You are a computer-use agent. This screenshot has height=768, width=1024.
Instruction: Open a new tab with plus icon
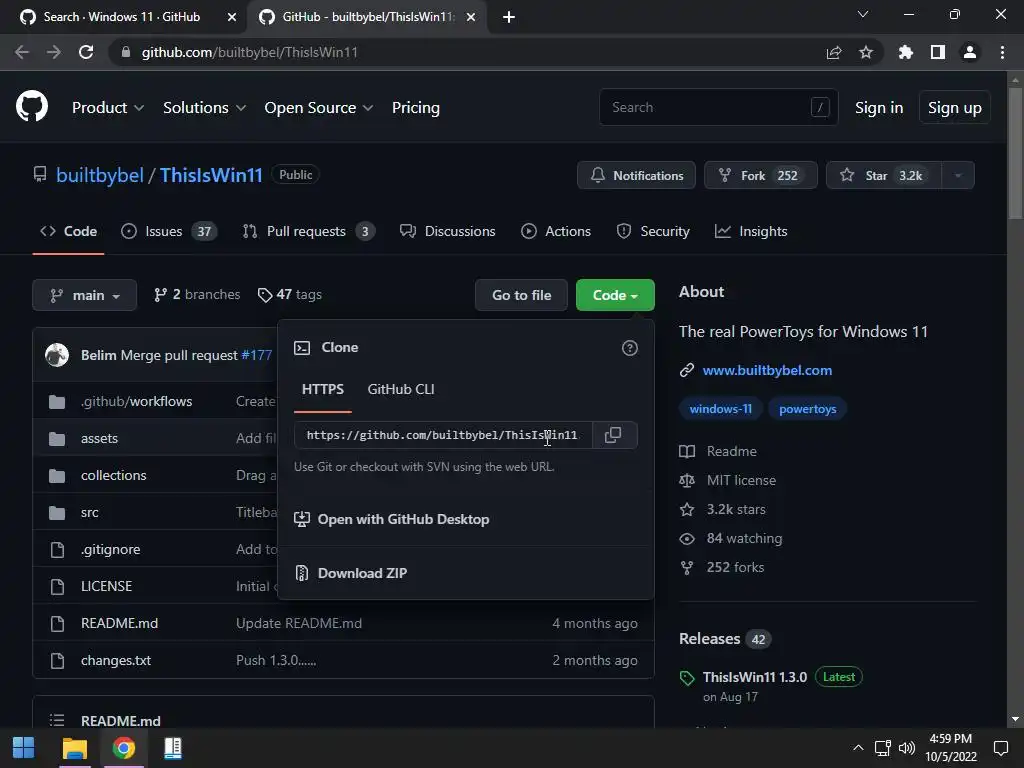[509, 17]
